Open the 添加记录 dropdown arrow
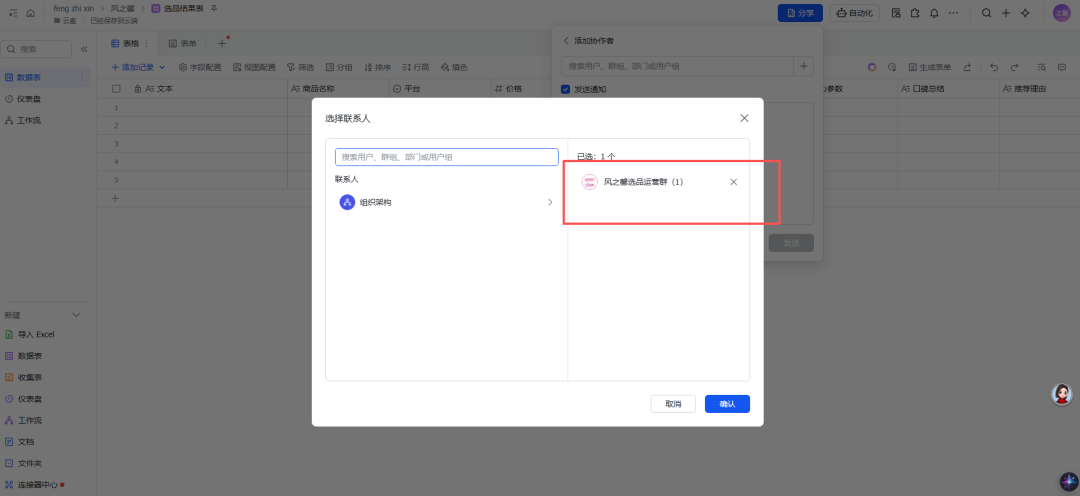Image resolution: width=1080 pixels, height=496 pixels. [163, 68]
